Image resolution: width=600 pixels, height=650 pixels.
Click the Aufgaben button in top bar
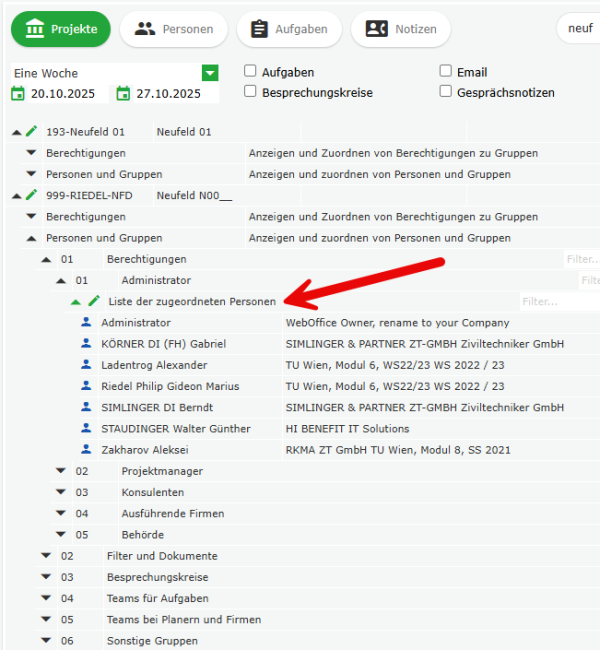(x=288, y=29)
